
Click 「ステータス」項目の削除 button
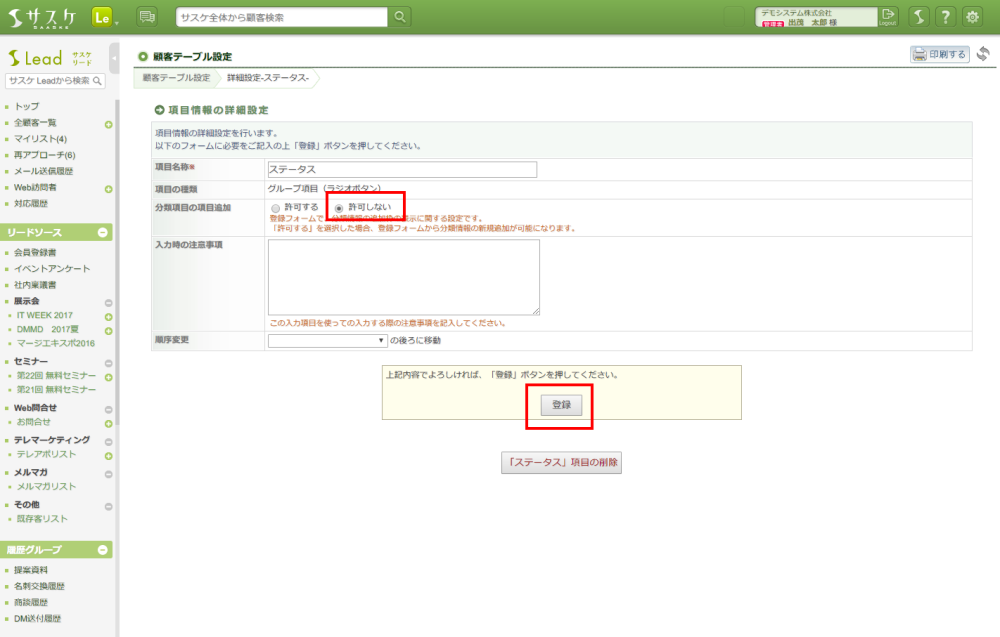(x=561, y=462)
